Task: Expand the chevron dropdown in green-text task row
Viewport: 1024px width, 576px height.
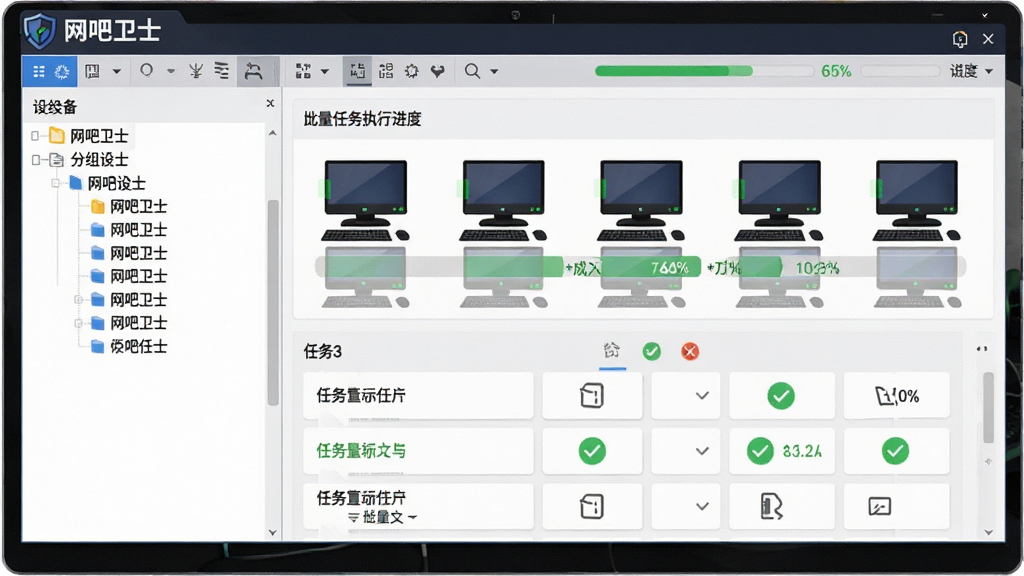Action: click(702, 451)
